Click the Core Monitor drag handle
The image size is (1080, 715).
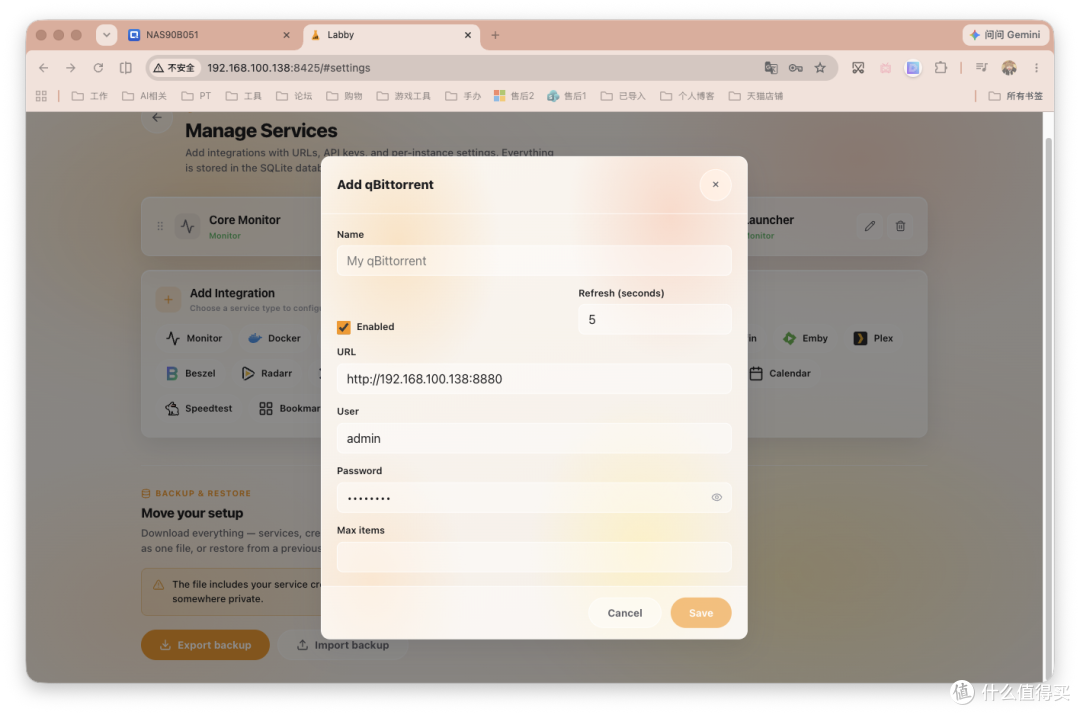(x=160, y=226)
